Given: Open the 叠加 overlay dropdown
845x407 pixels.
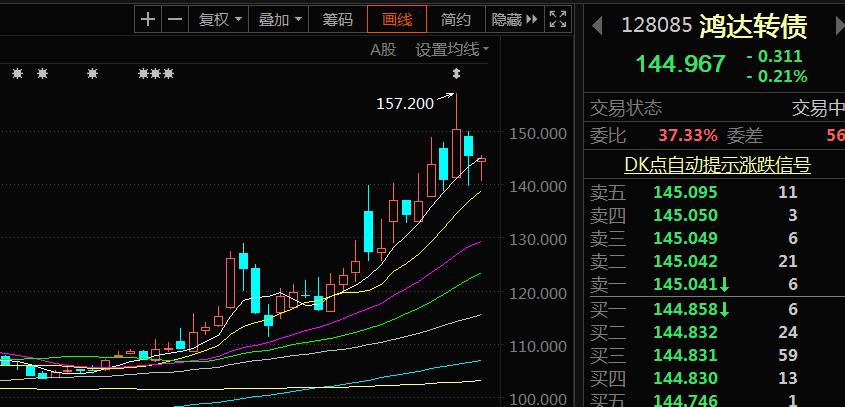Looking at the screenshot, I should [x=279, y=20].
